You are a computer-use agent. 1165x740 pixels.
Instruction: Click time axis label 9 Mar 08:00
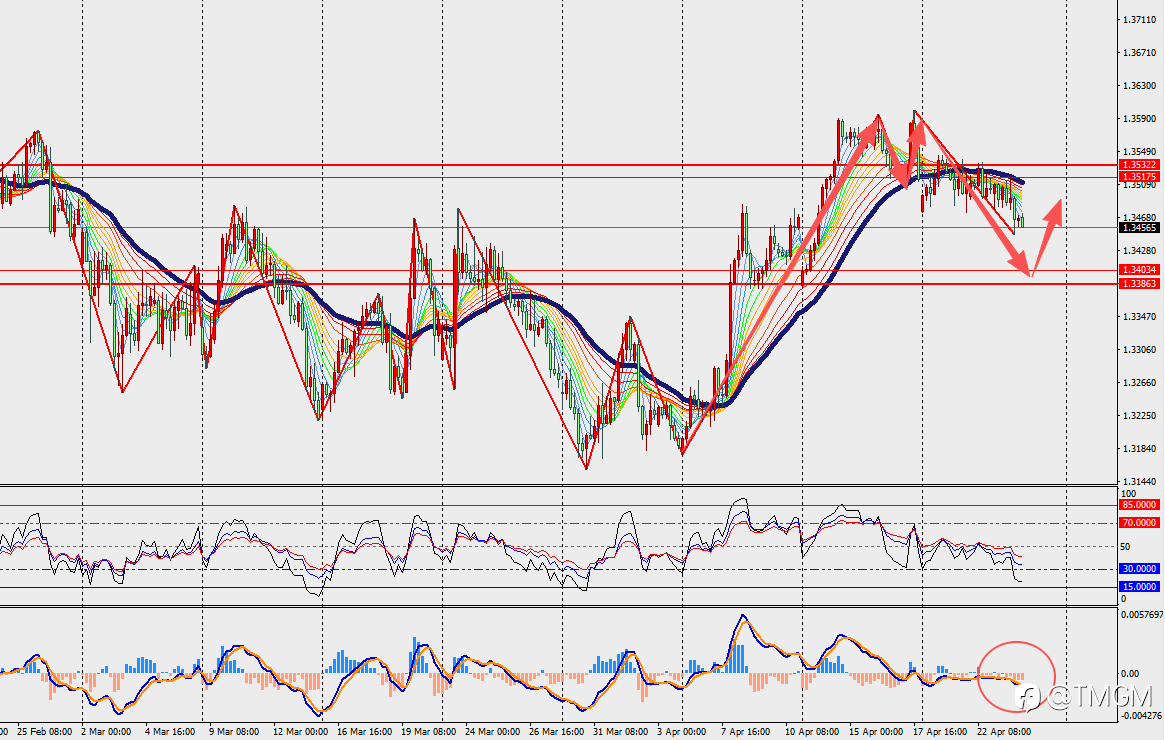click(x=234, y=732)
